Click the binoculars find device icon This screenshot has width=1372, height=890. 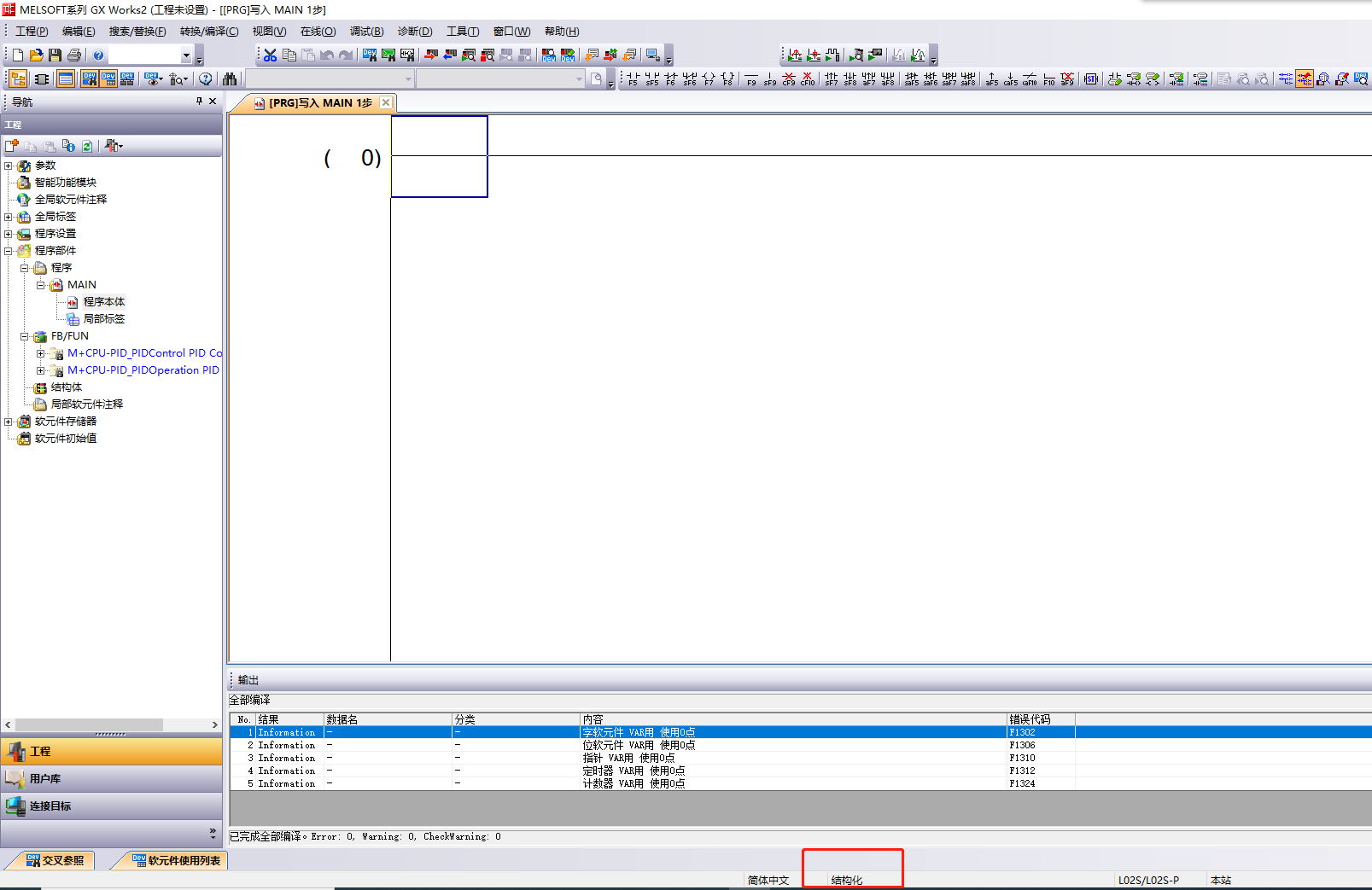click(230, 79)
